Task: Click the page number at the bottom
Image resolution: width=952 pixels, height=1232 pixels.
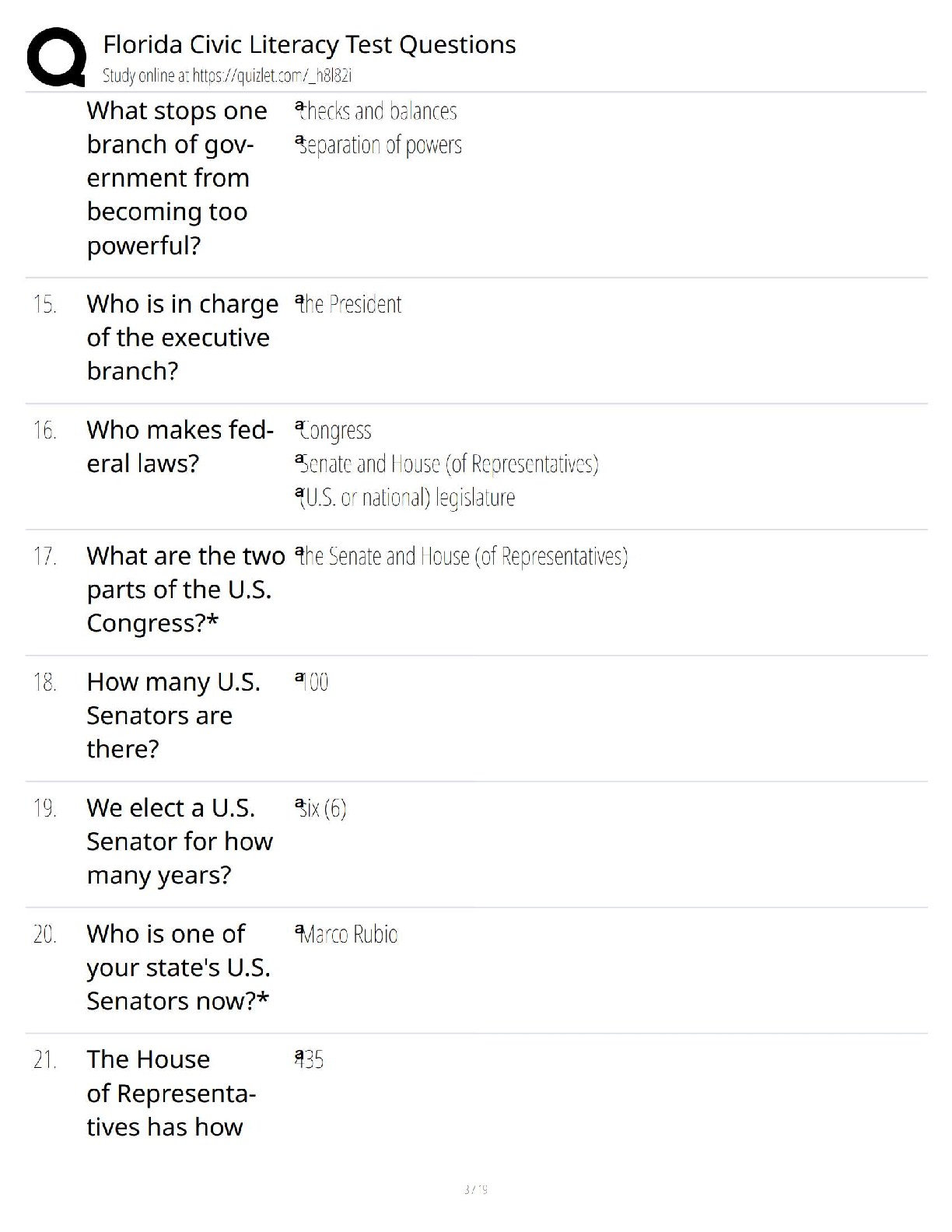Action: (475, 1189)
